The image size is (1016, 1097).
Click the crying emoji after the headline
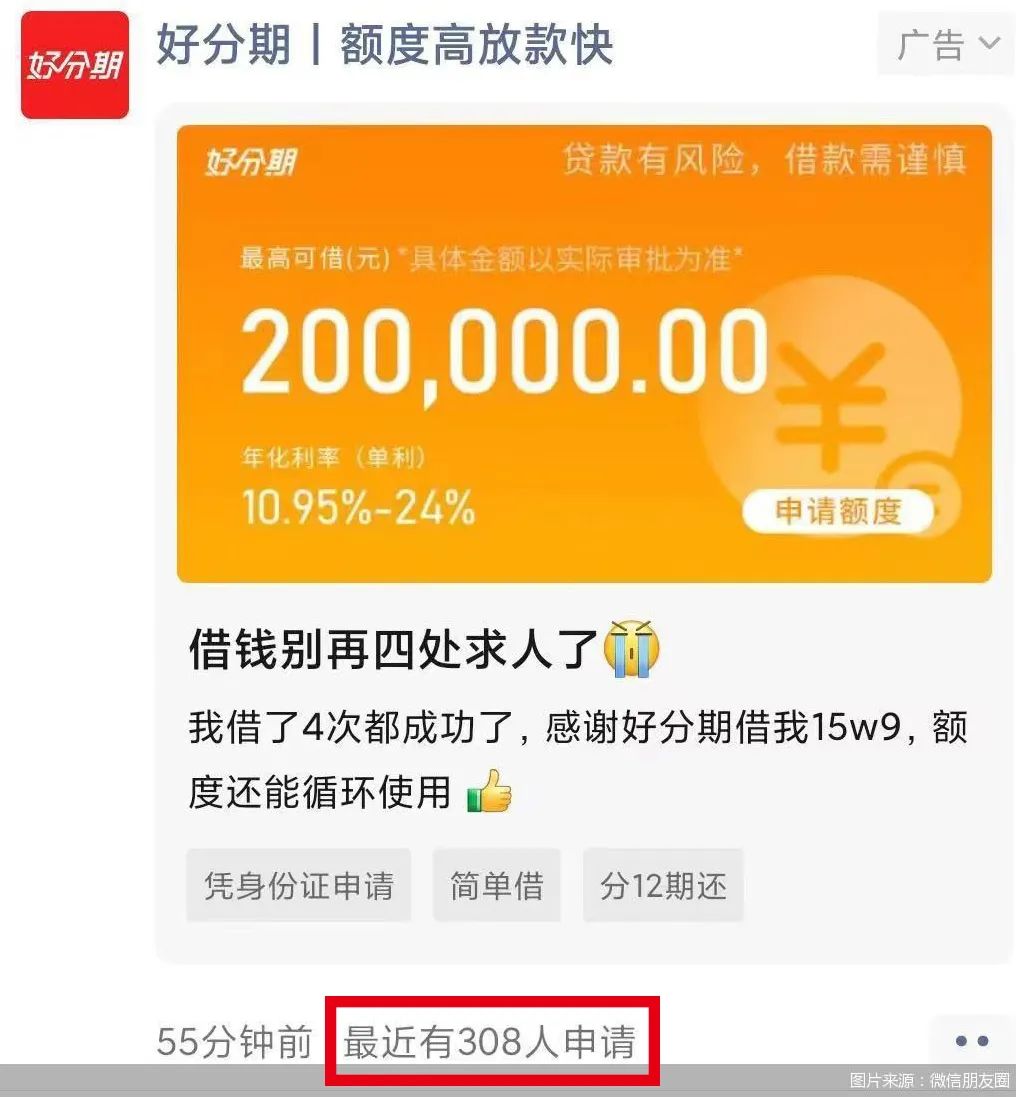pos(632,649)
